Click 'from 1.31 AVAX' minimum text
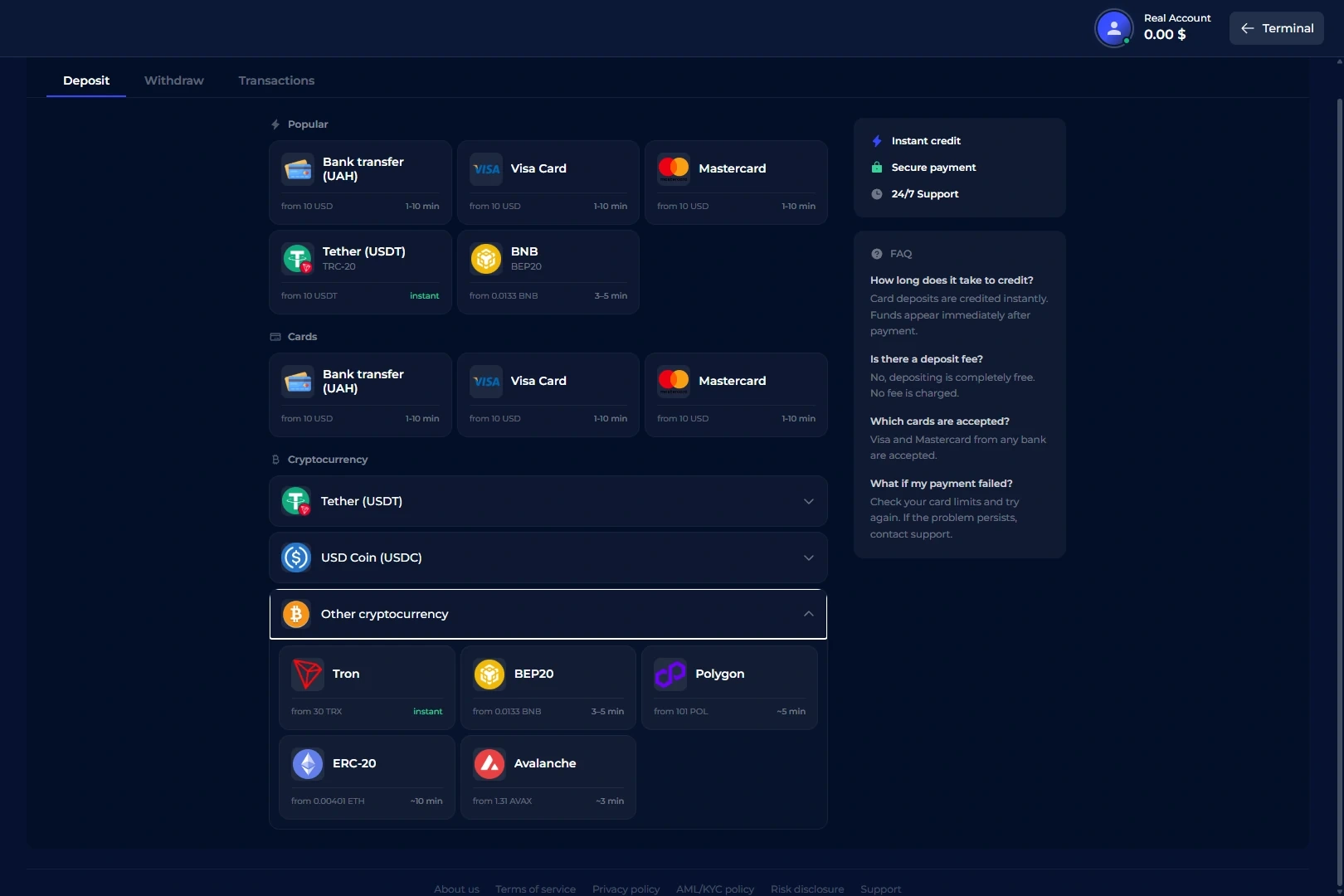The width and height of the screenshot is (1344, 896). pos(502,801)
